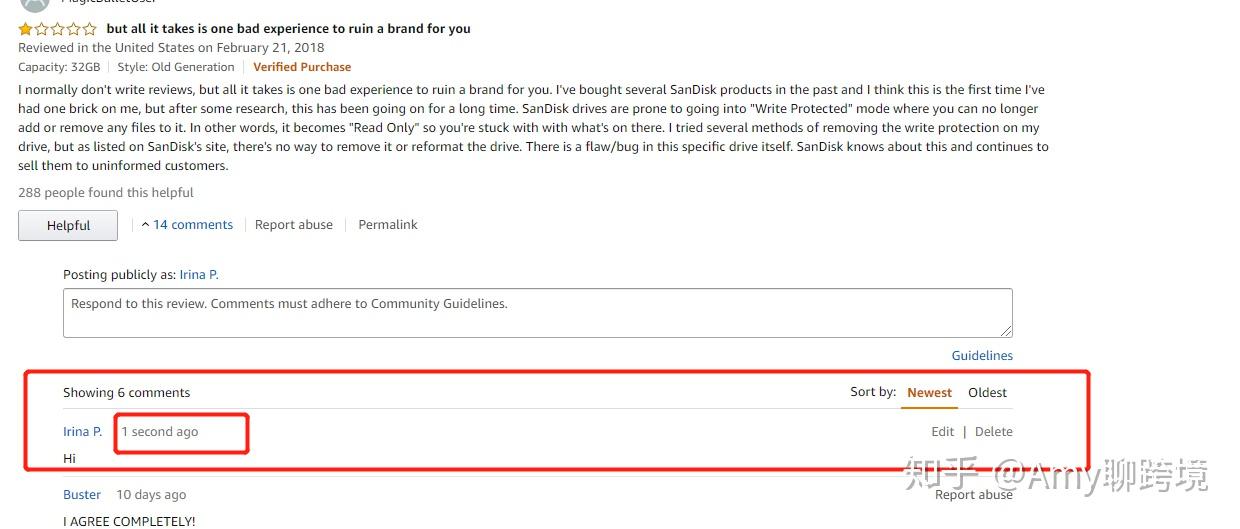
Task: Open Buster's profile link
Action: [82, 495]
